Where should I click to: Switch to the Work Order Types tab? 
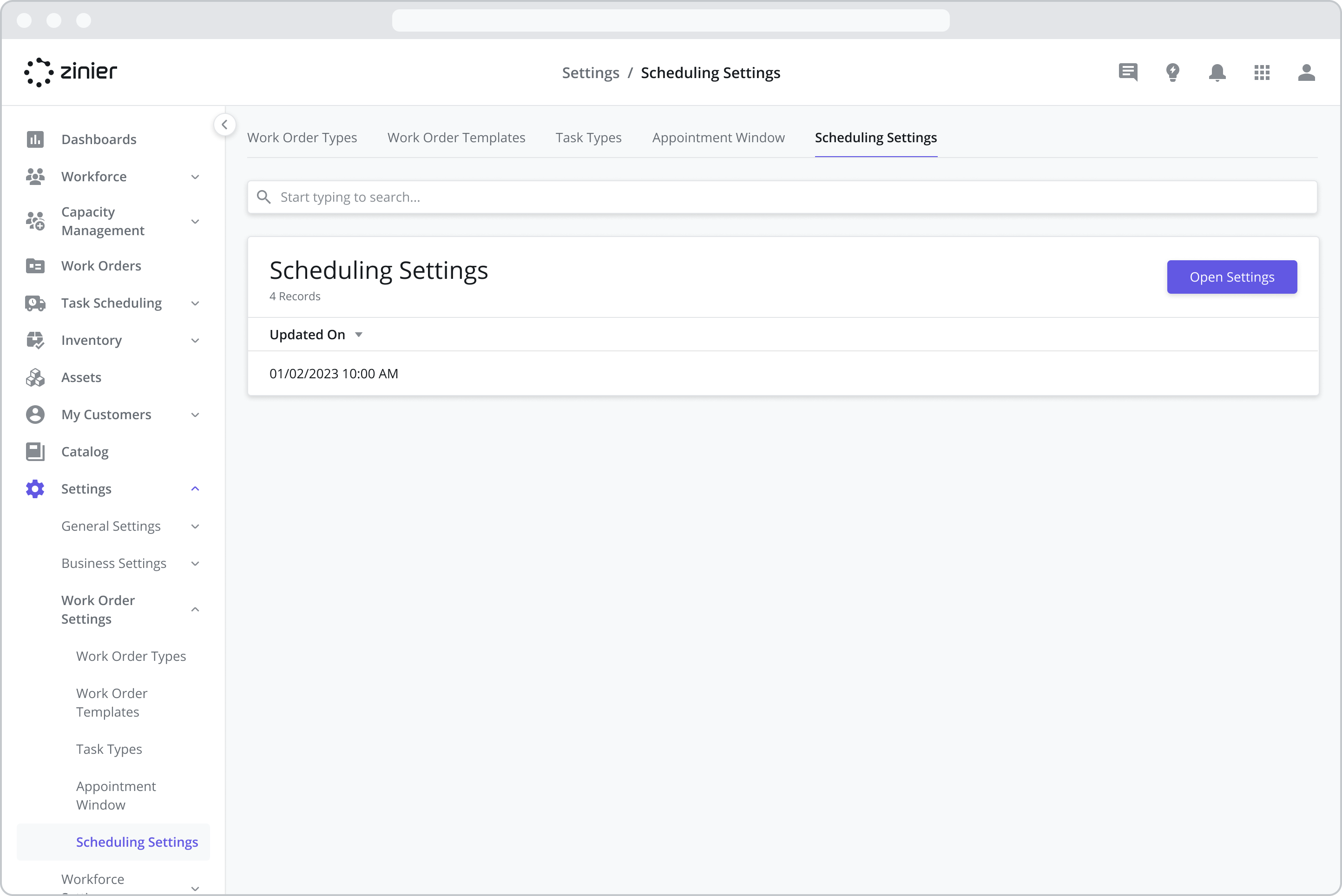(x=302, y=138)
